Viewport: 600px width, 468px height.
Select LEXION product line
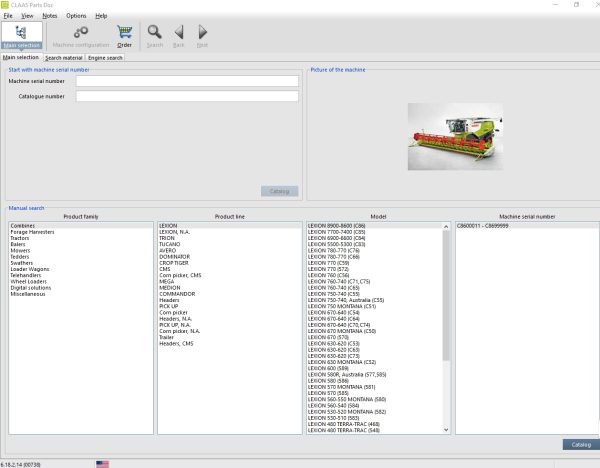[230, 226]
